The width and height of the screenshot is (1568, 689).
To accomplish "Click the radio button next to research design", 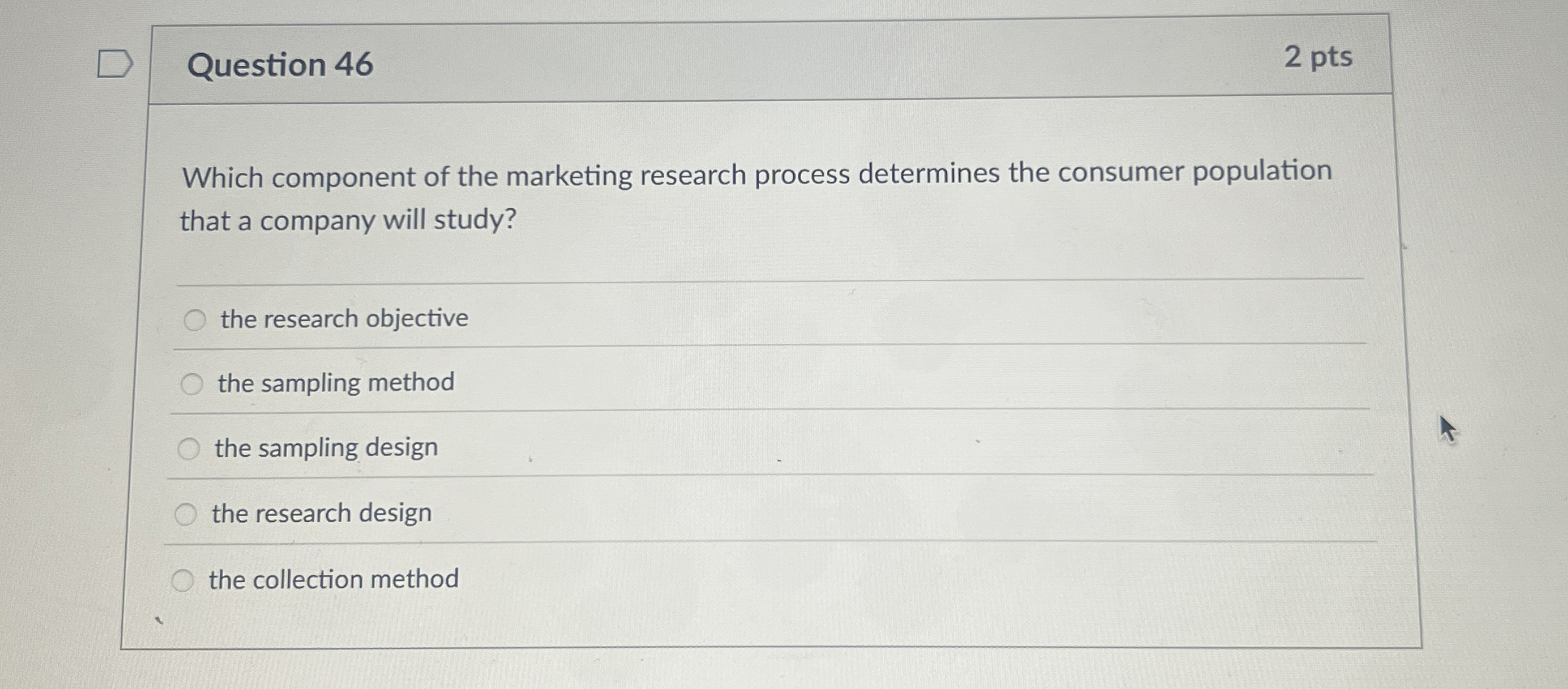I will 186,513.
